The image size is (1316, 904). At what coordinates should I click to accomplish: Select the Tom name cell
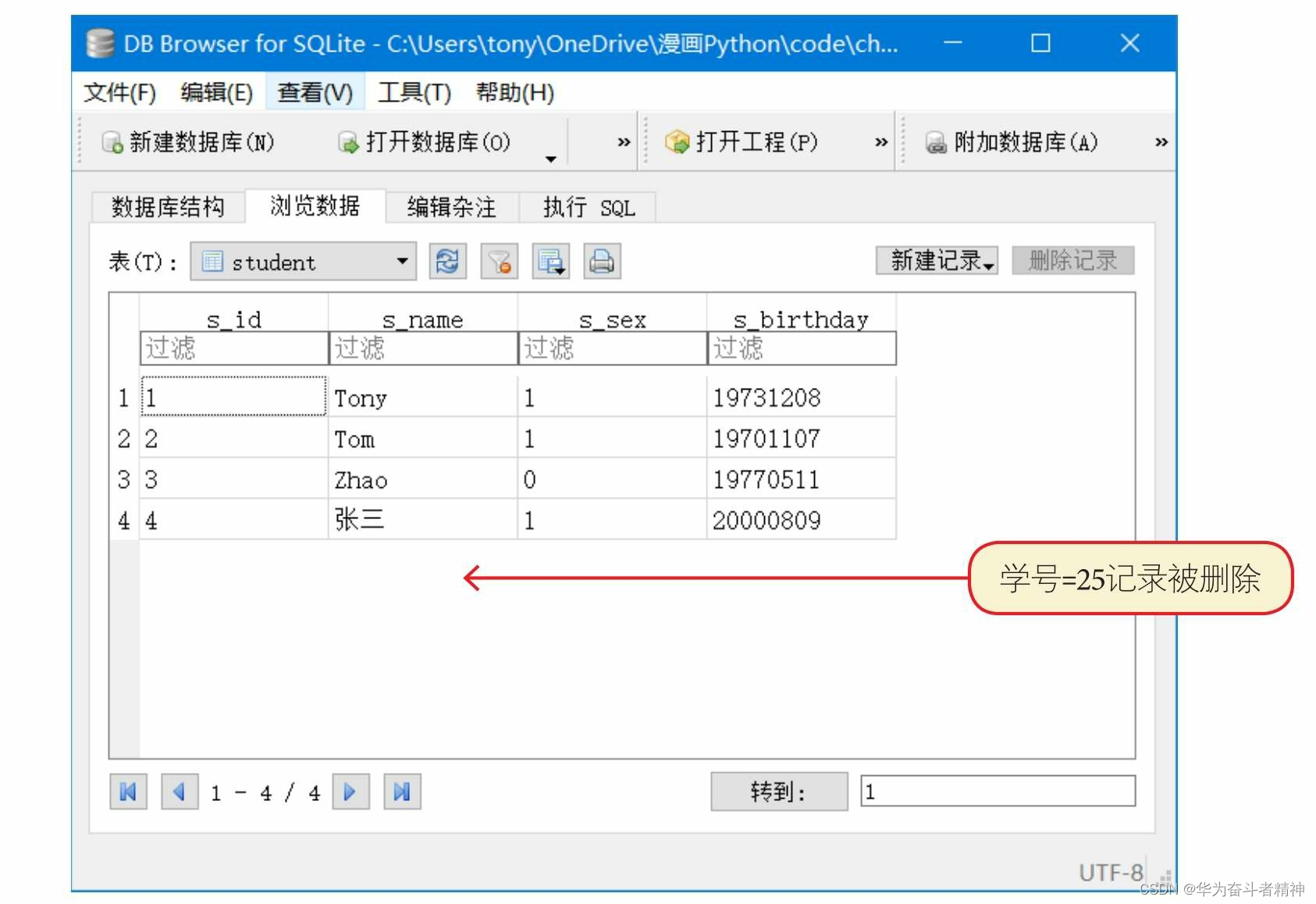(x=423, y=439)
